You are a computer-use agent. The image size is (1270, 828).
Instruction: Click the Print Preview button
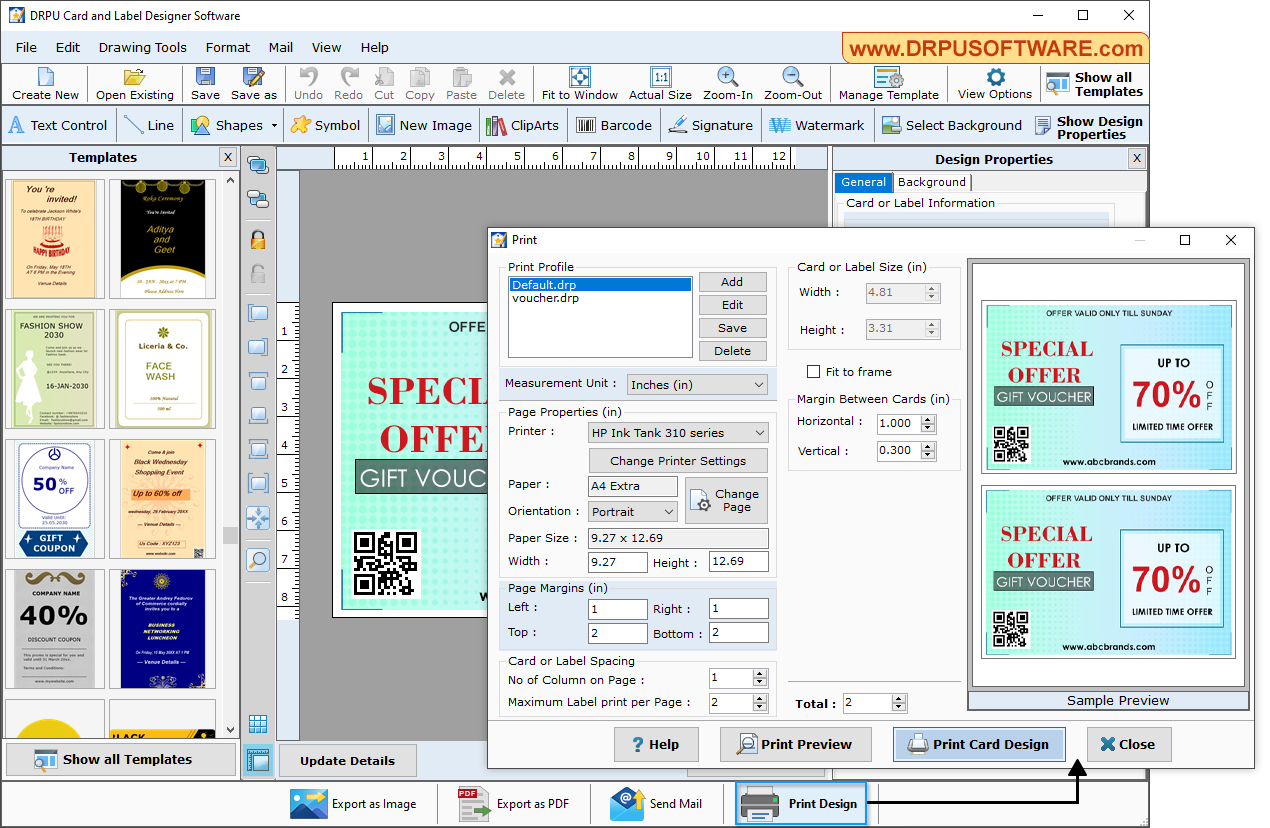(795, 744)
